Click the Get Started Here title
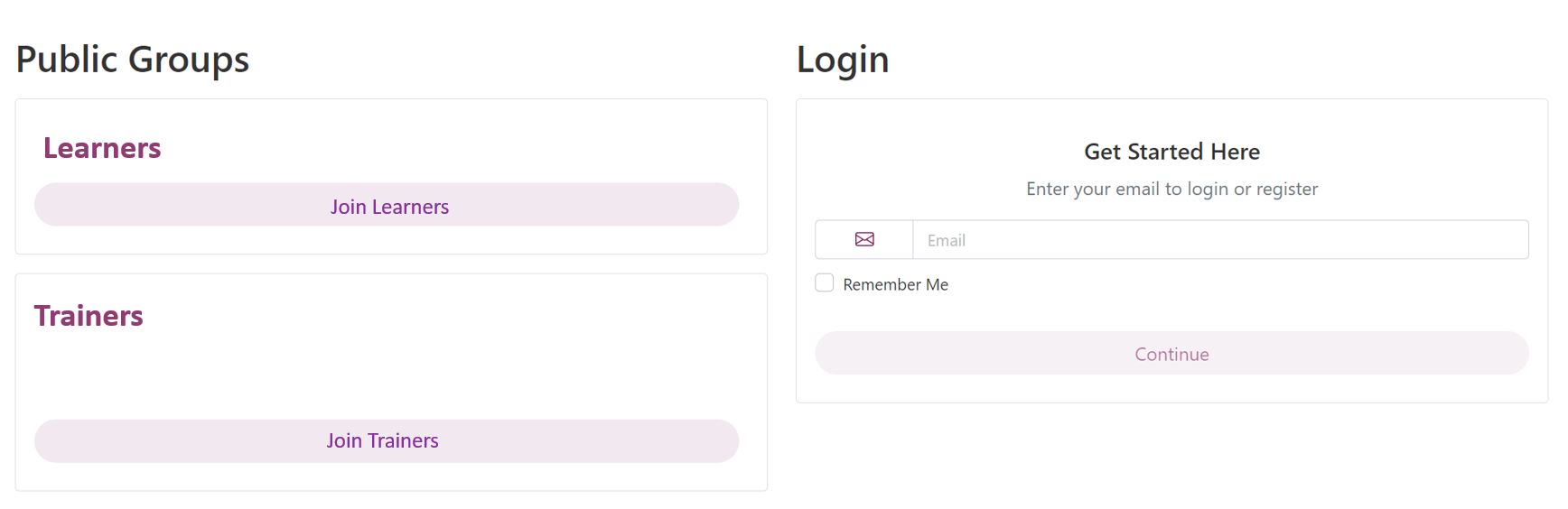The width and height of the screenshot is (1568, 509). click(x=1171, y=152)
